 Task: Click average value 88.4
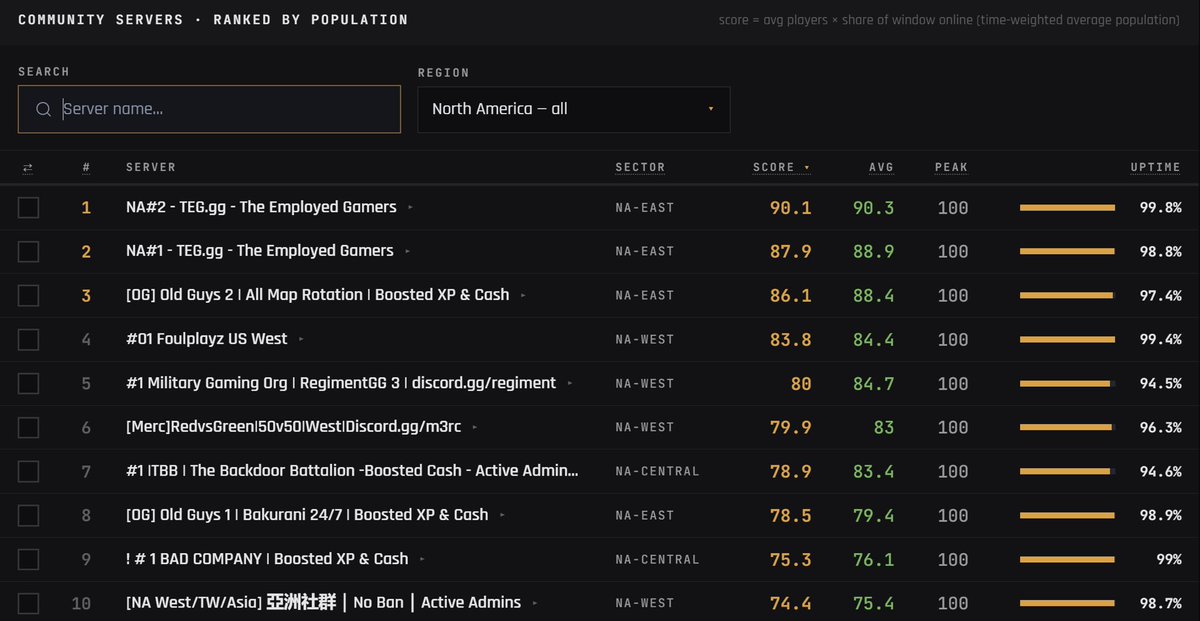tap(874, 296)
